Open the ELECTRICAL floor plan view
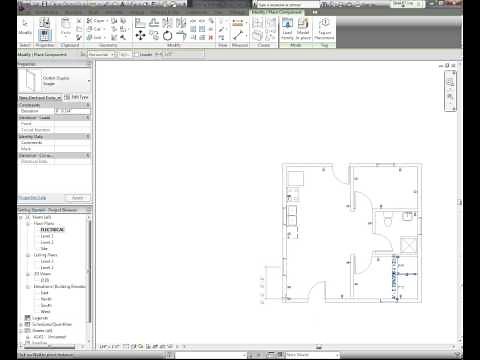480x360 pixels. [52, 230]
